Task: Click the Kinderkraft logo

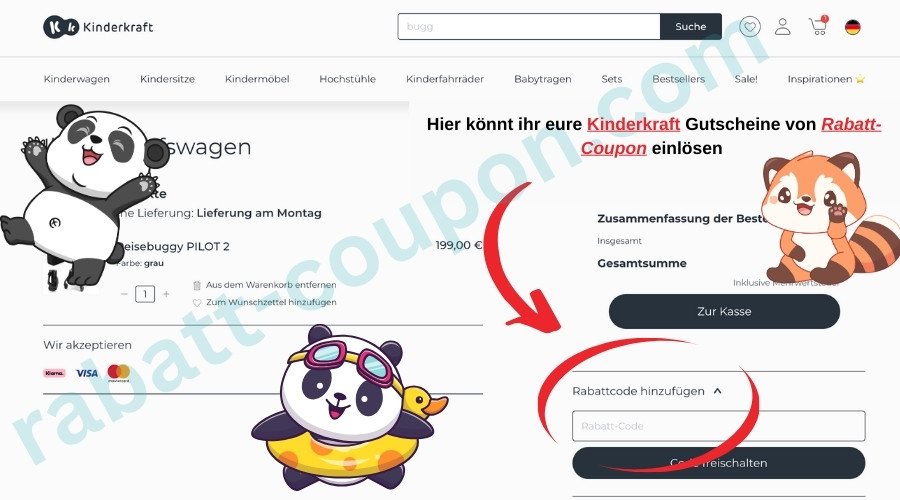Action: point(98,27)
